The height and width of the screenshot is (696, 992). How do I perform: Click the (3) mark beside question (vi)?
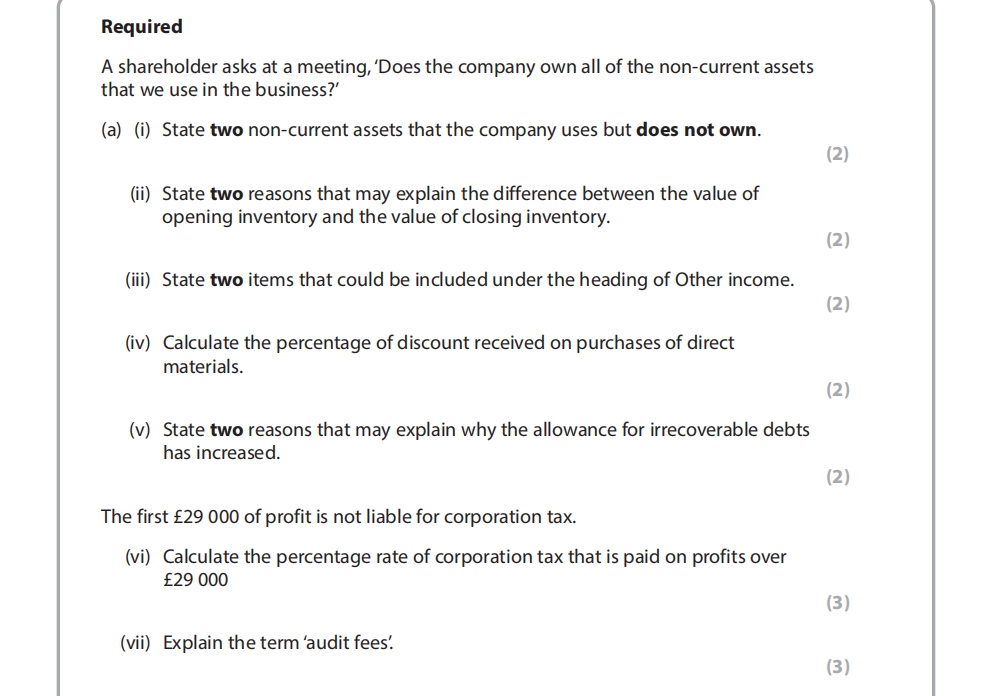click(837, 603)
